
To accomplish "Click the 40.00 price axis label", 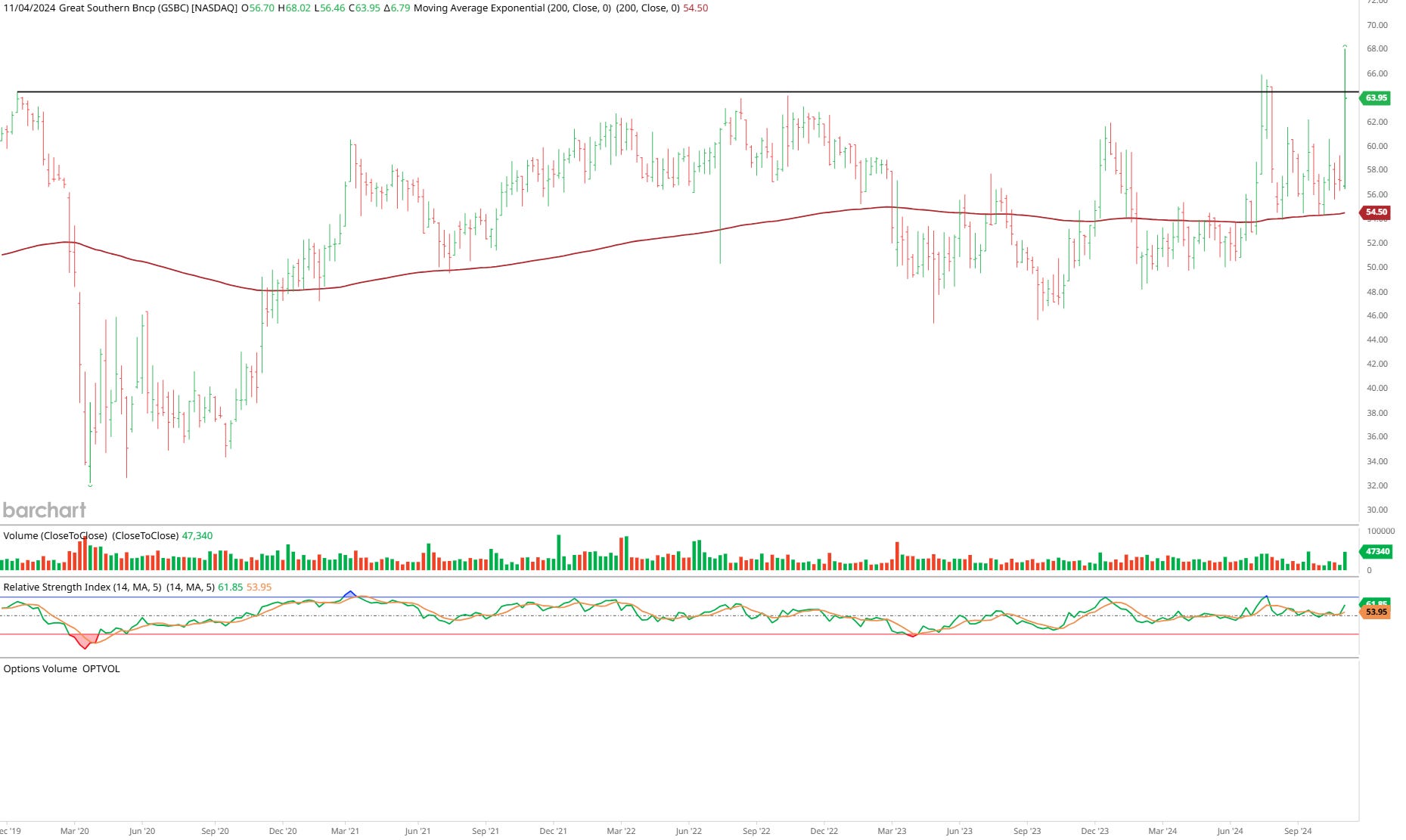I will pyautogui.click(x=1377, y=388).
